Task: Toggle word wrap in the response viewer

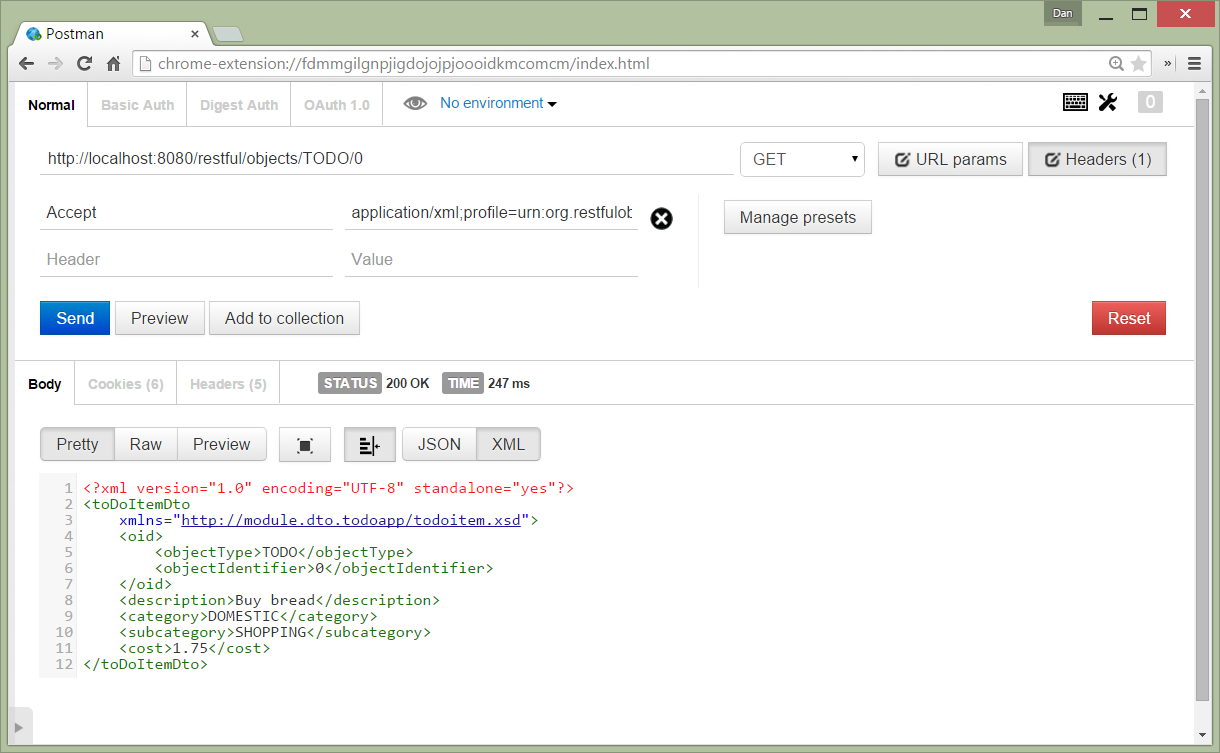Action: tap(369, 444)
